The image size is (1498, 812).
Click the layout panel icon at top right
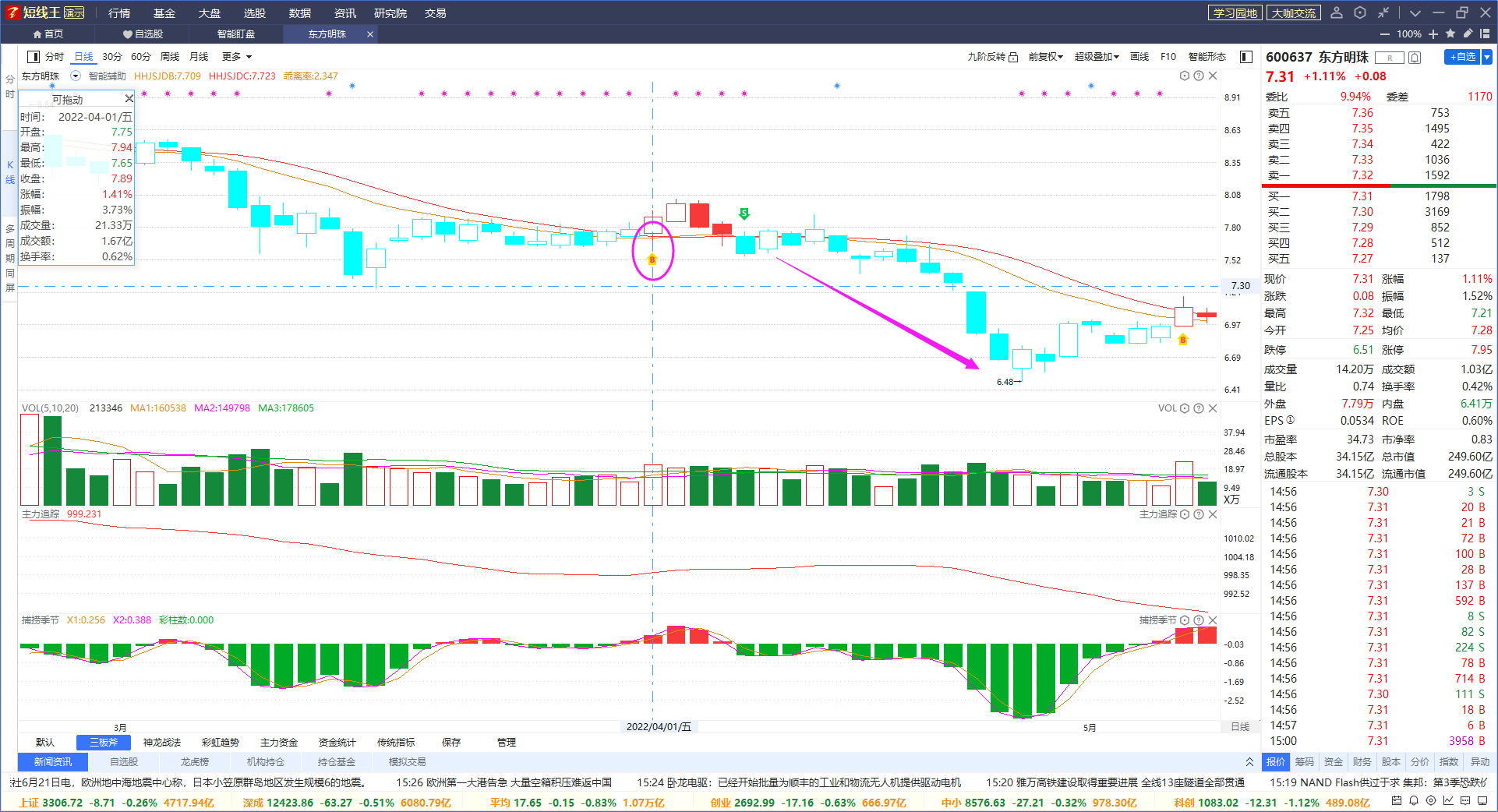pos(1485,34)
